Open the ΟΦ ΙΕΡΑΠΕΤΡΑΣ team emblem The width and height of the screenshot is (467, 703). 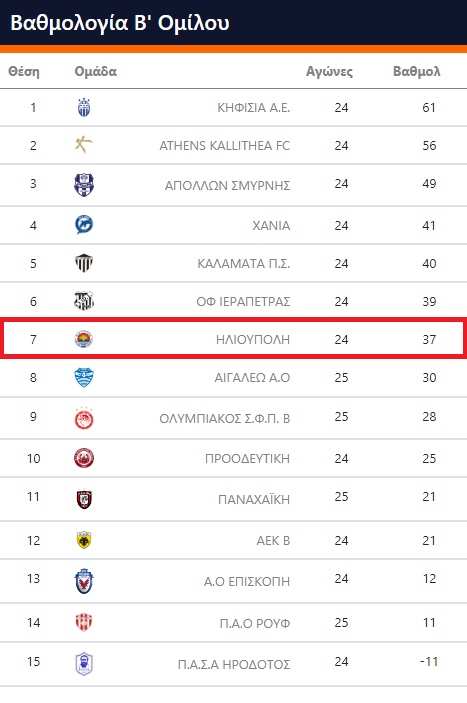pyautogui.click(x=84, y=301)
